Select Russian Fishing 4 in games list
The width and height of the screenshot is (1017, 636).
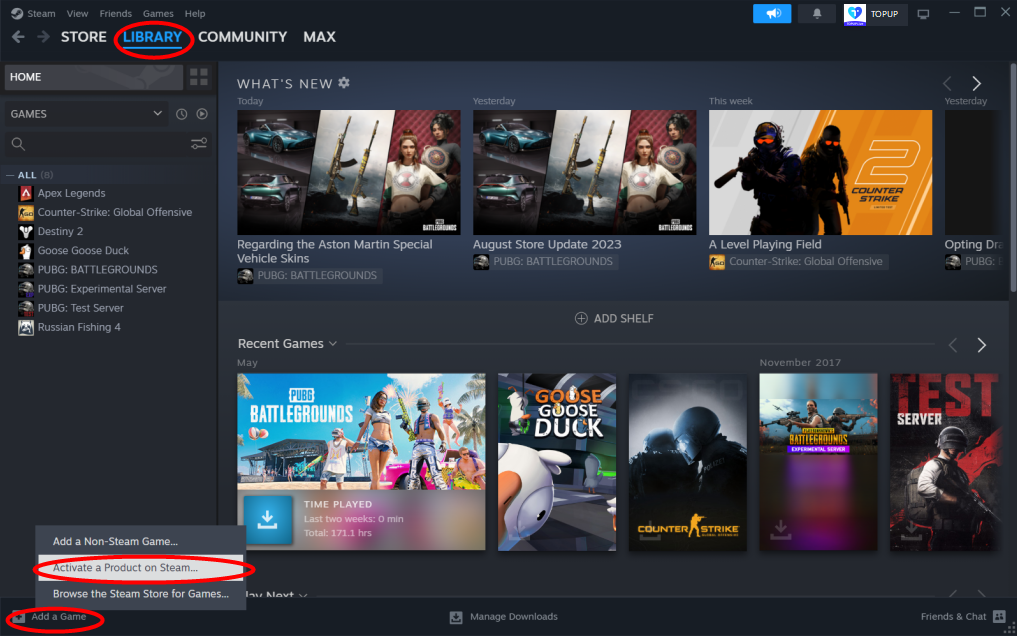78,327
